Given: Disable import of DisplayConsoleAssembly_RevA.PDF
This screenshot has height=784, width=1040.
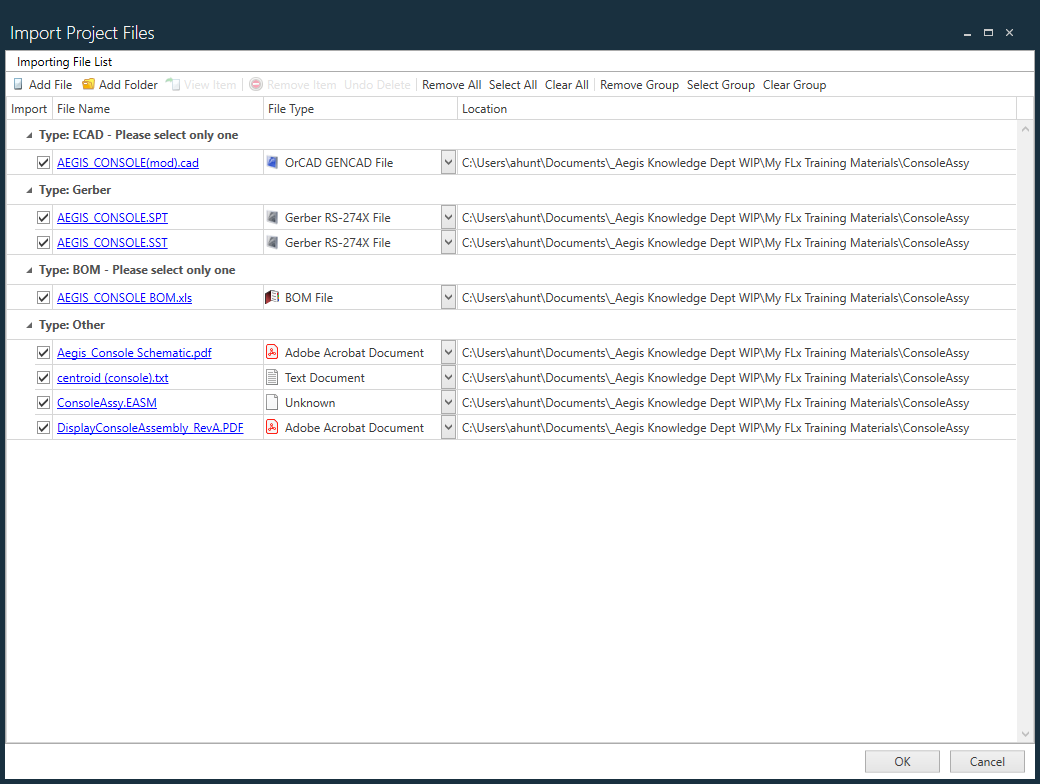Looking at the screenshot, I should click(x=43, y=427).
